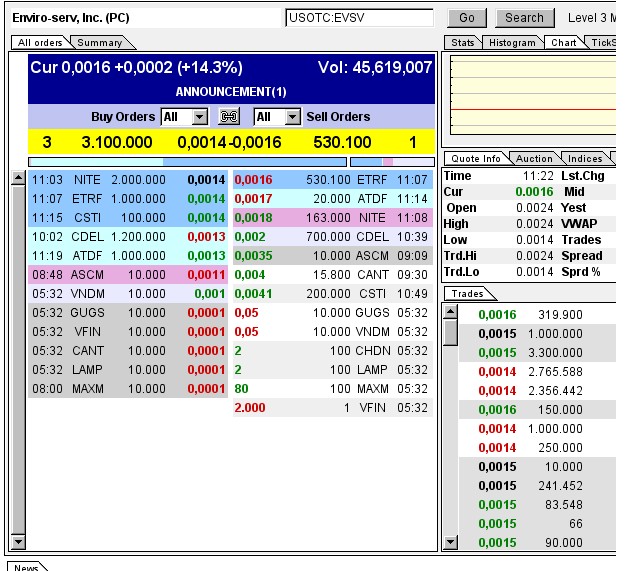Image resolution: width=626 pixels, height=571 pixels.
Task: Click the Go button
Action: pos(467,18)
